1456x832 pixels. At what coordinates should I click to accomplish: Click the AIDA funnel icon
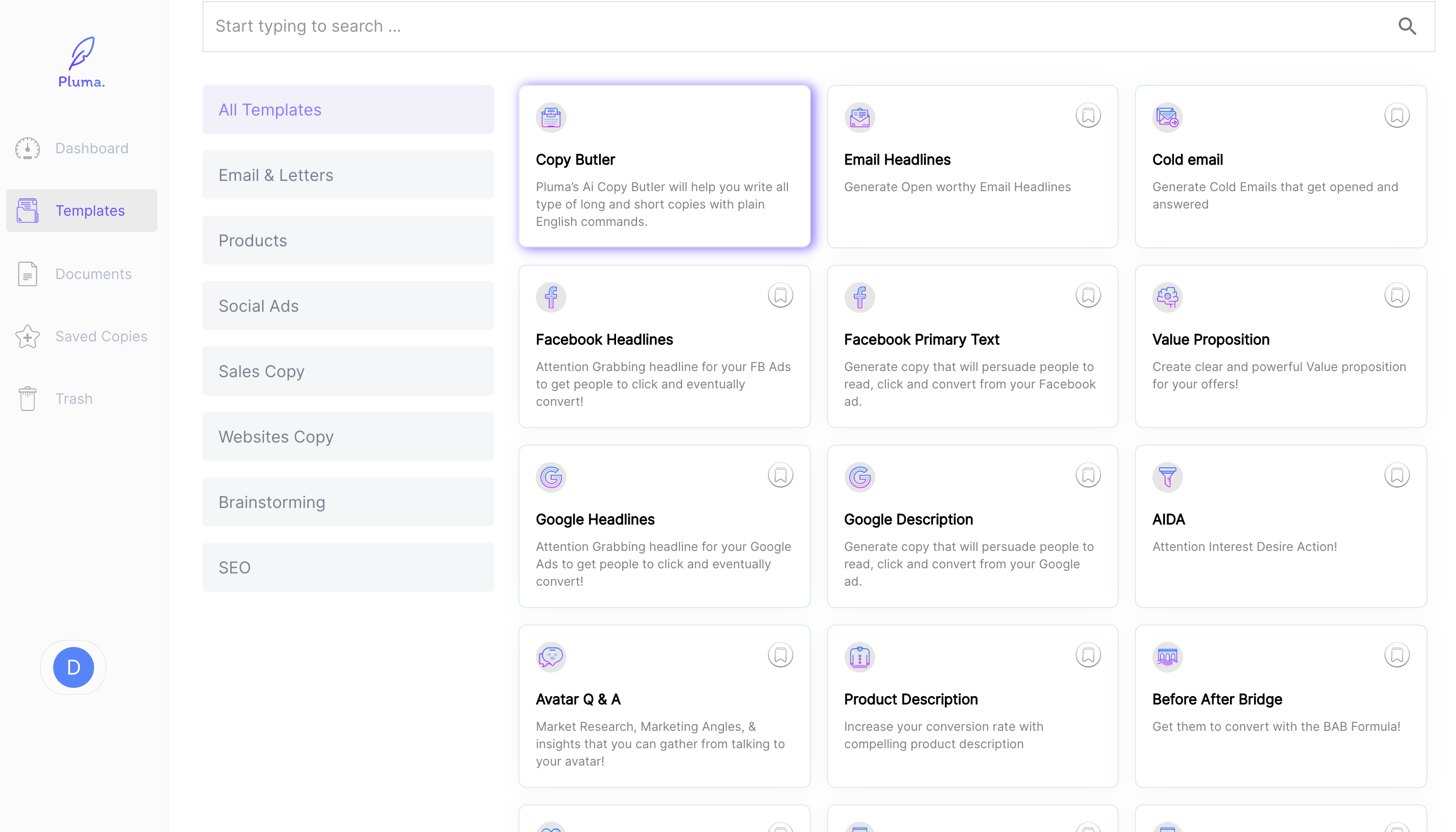click(1167, 477)
